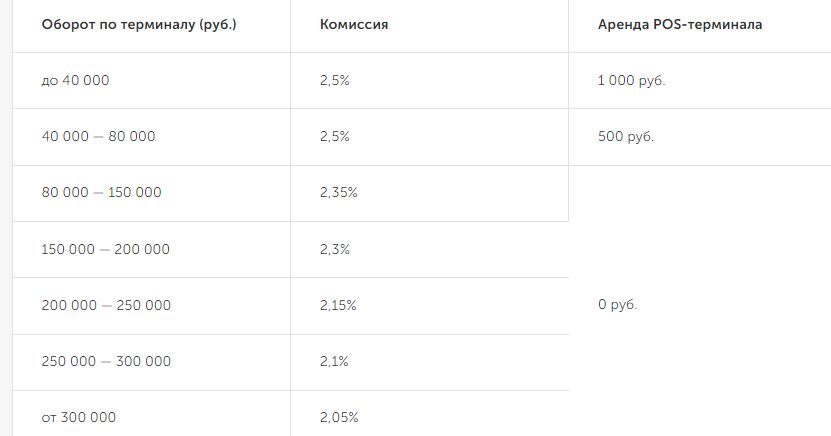Select the 2,35% commission cell

[339, 193]
